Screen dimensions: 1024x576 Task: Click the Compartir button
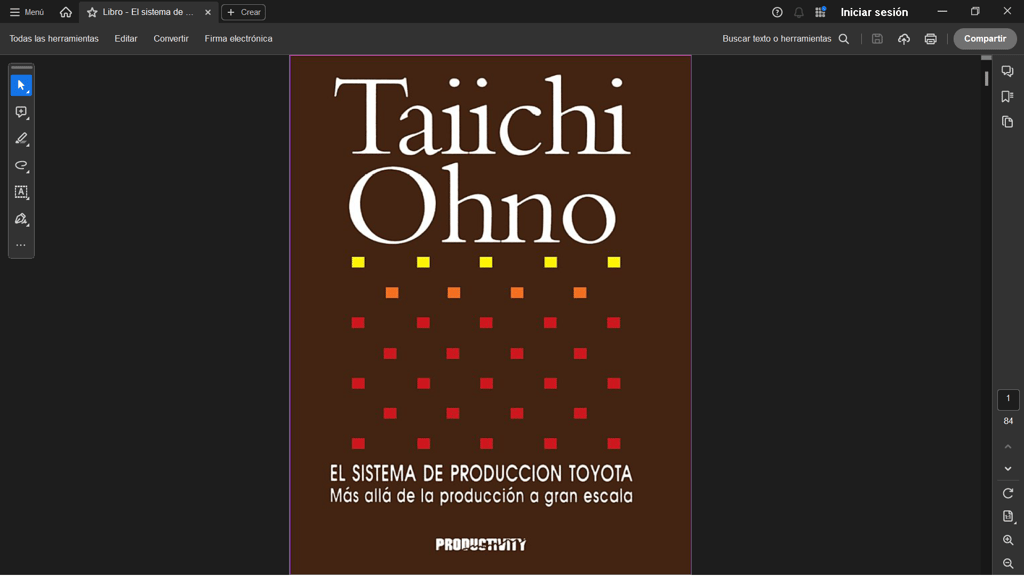point(985,39)
